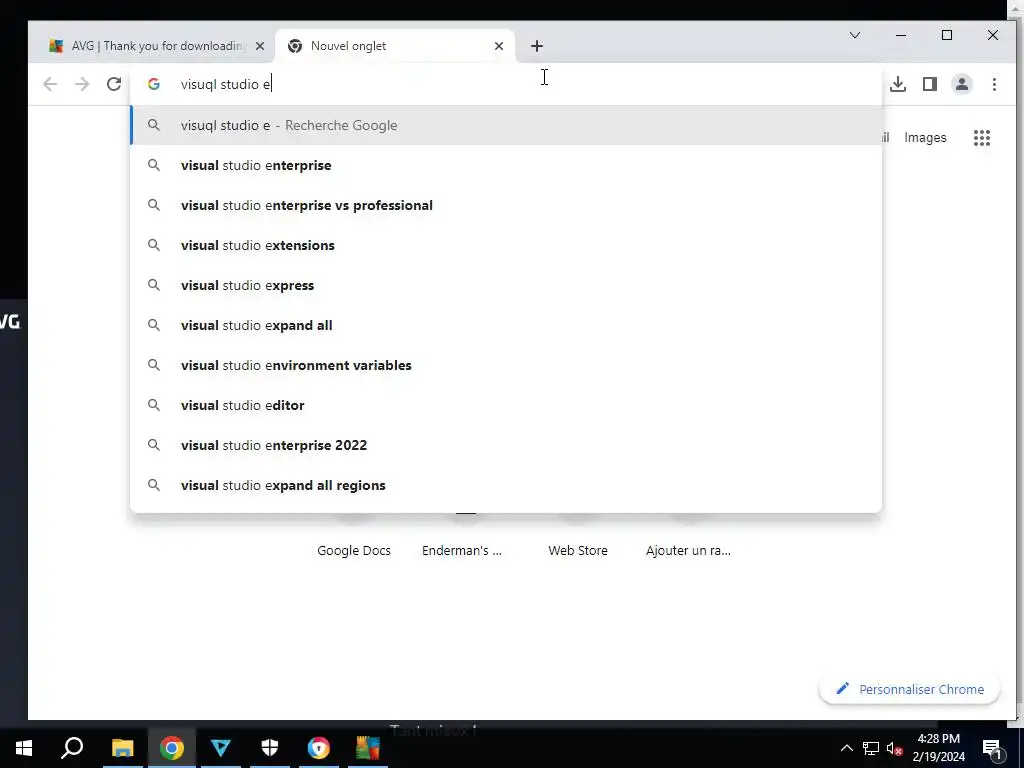The height and width of the screenshot is (768, 1024).
Task: Open the Google apps grid
Action: 982,138
